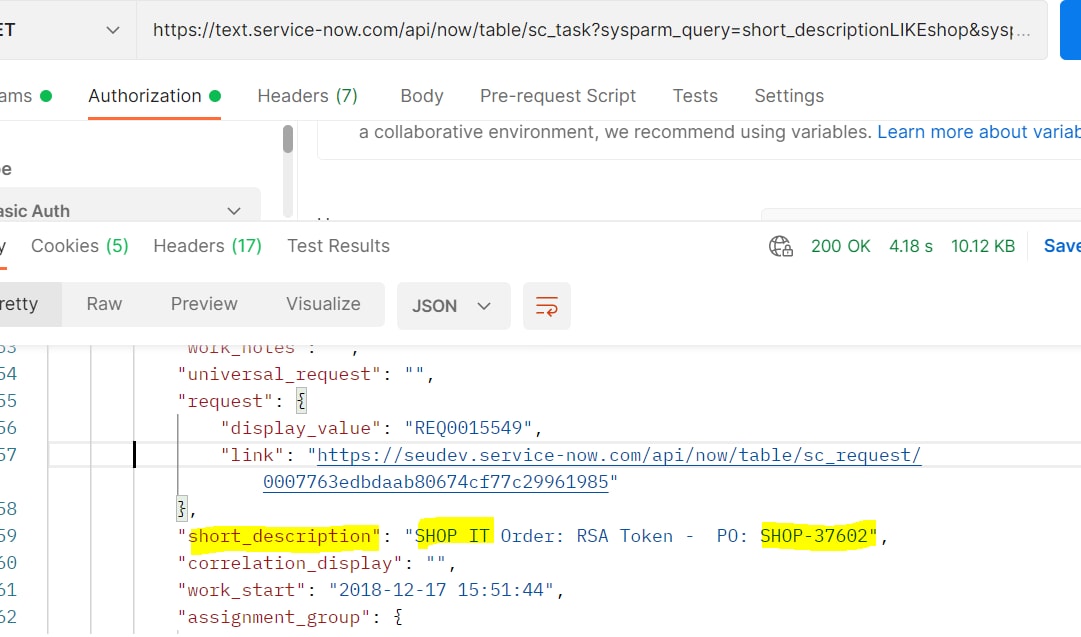
Task: Click the request URL input field
Action: pos(590,30)
